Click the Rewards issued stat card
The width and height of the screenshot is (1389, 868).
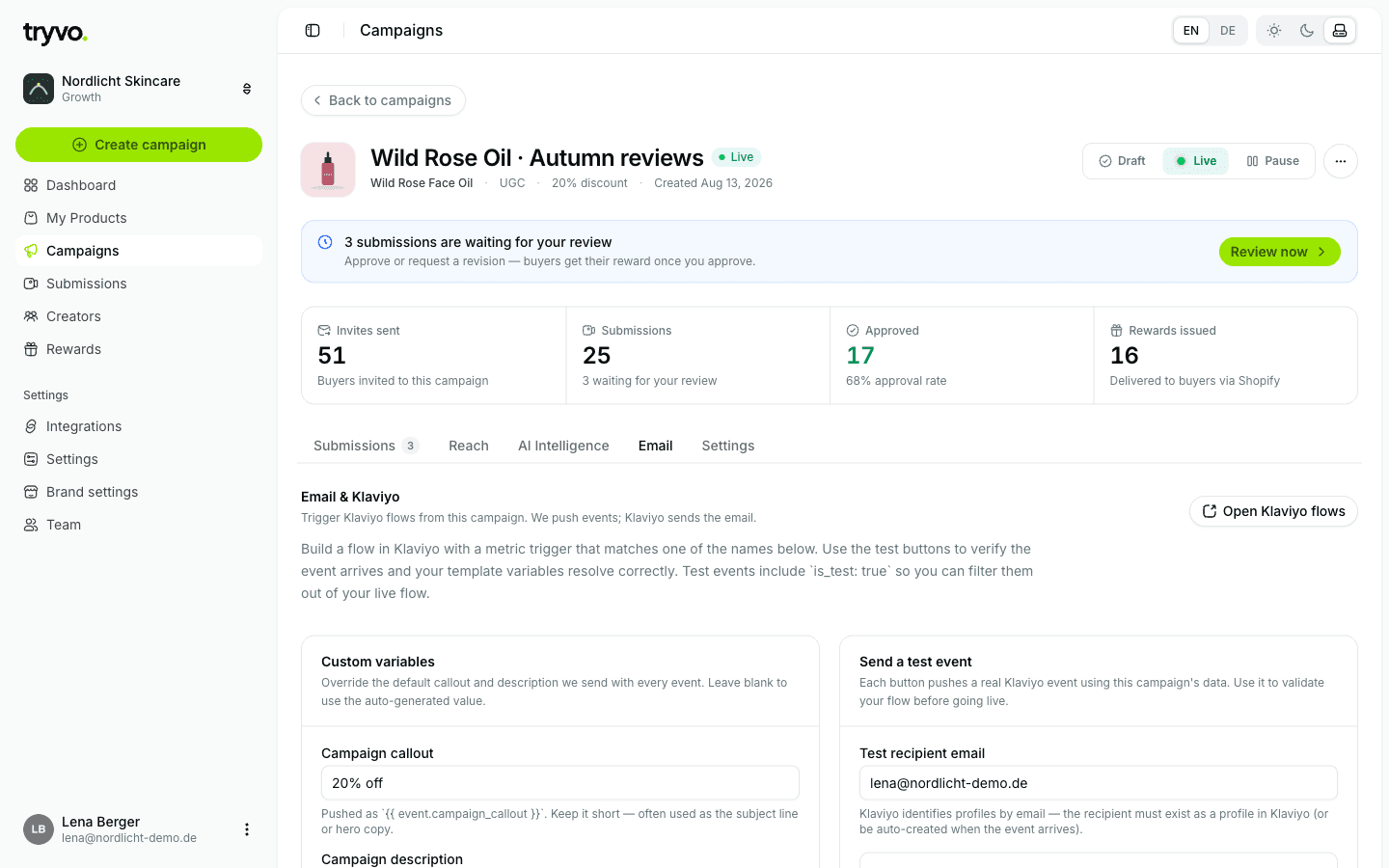1226,355
